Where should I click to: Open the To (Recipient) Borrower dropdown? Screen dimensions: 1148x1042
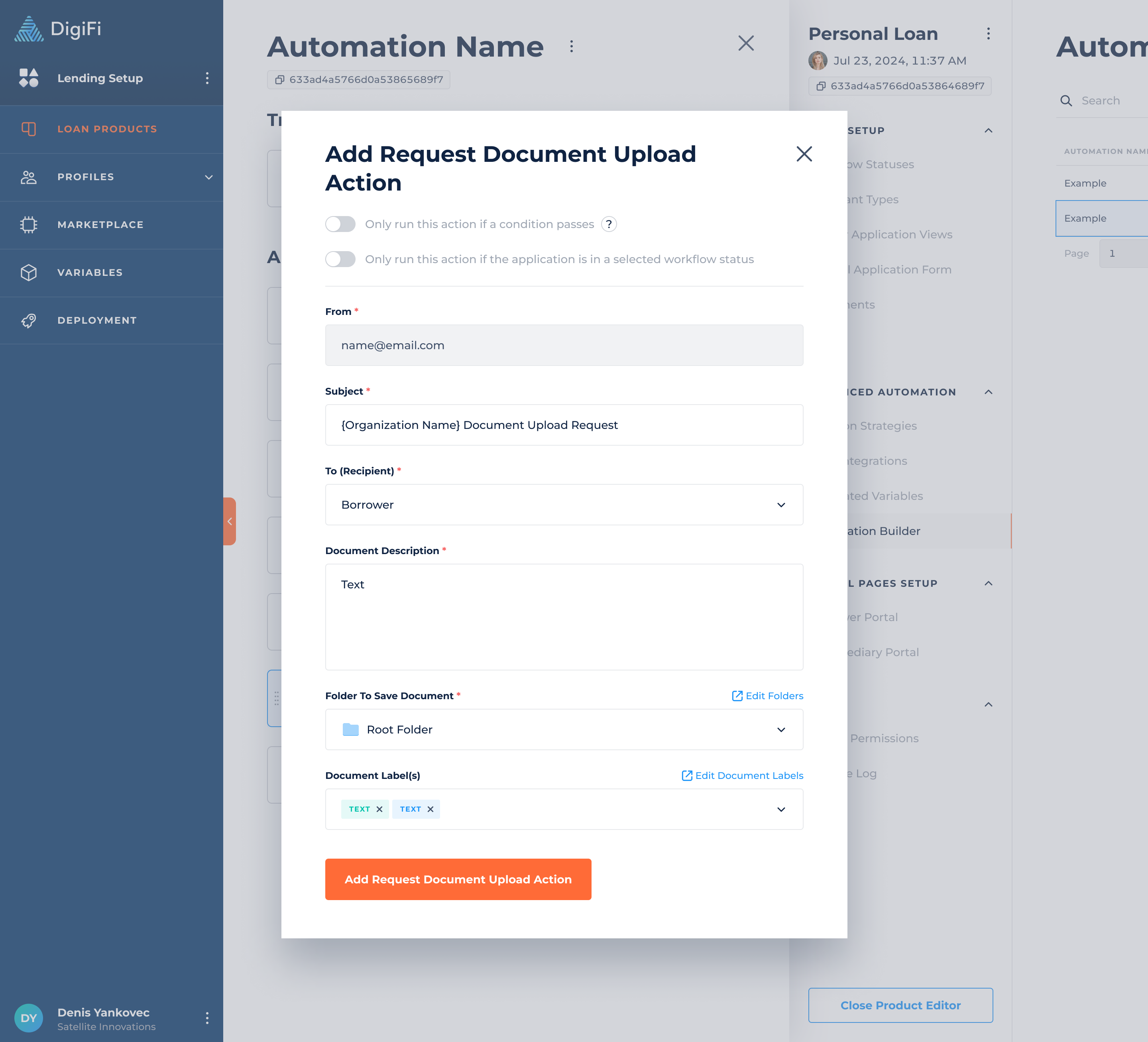pyautogui.click(x=564, y=505)
